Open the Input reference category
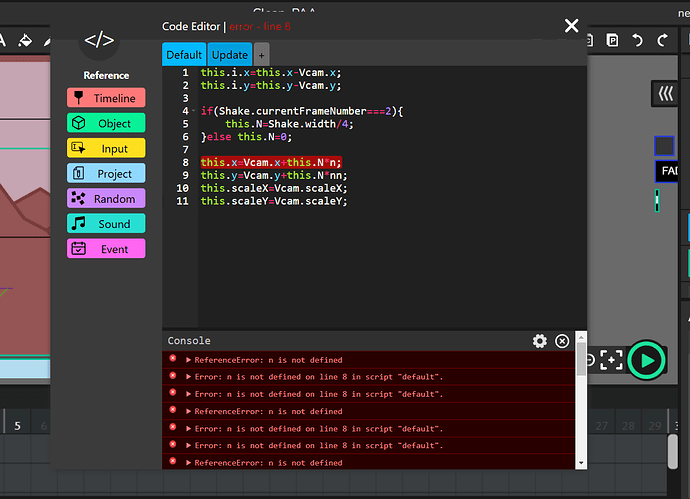This screenshot has width=690, height=499. 106,148
